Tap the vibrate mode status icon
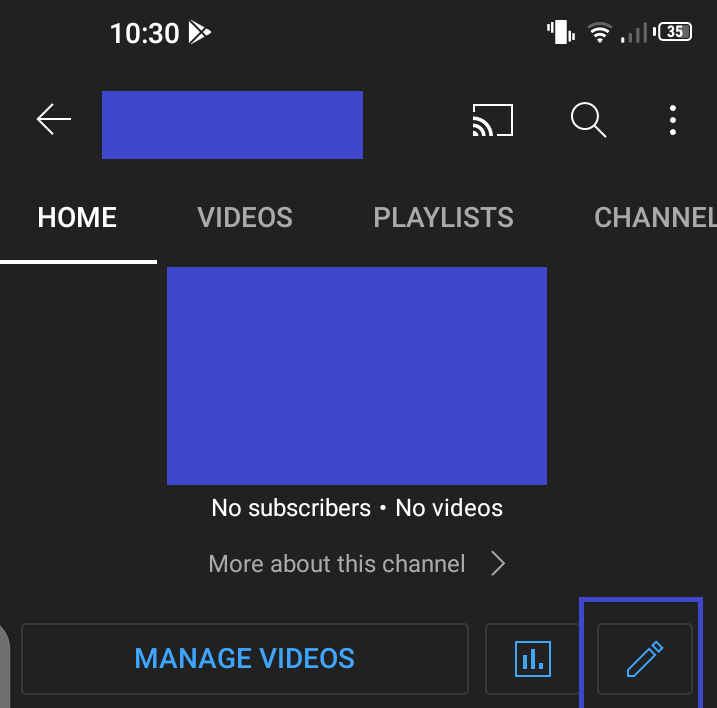 coord(561,32)
